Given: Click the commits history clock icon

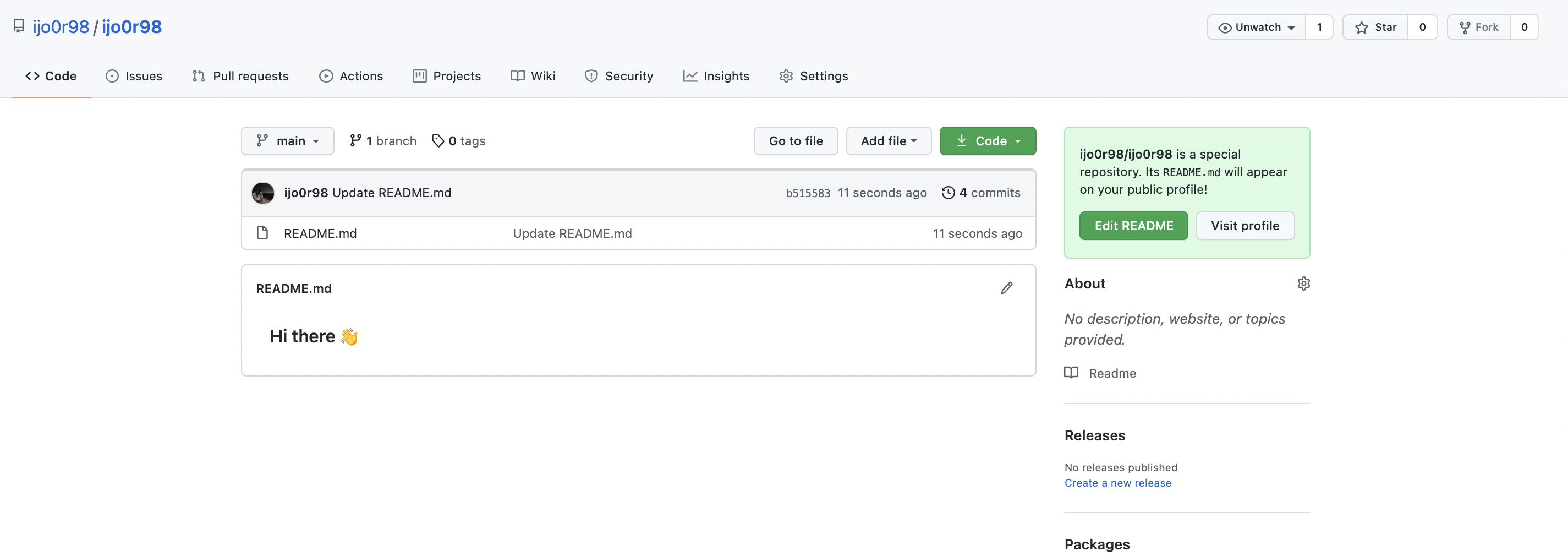Looking at the screenshot, I should pos(948,193).
